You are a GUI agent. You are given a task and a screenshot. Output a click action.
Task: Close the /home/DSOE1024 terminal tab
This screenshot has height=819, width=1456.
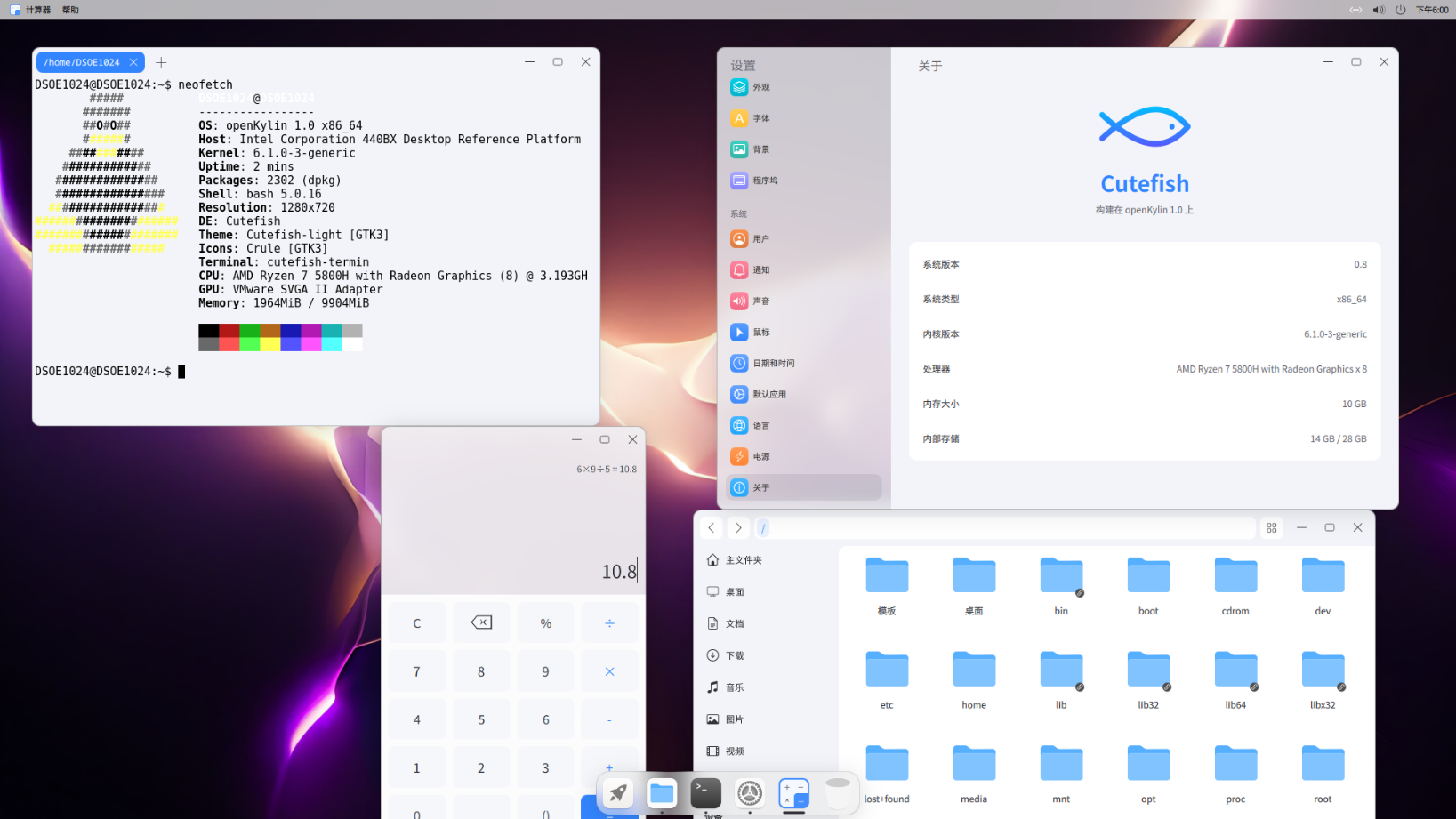[133, 62]
